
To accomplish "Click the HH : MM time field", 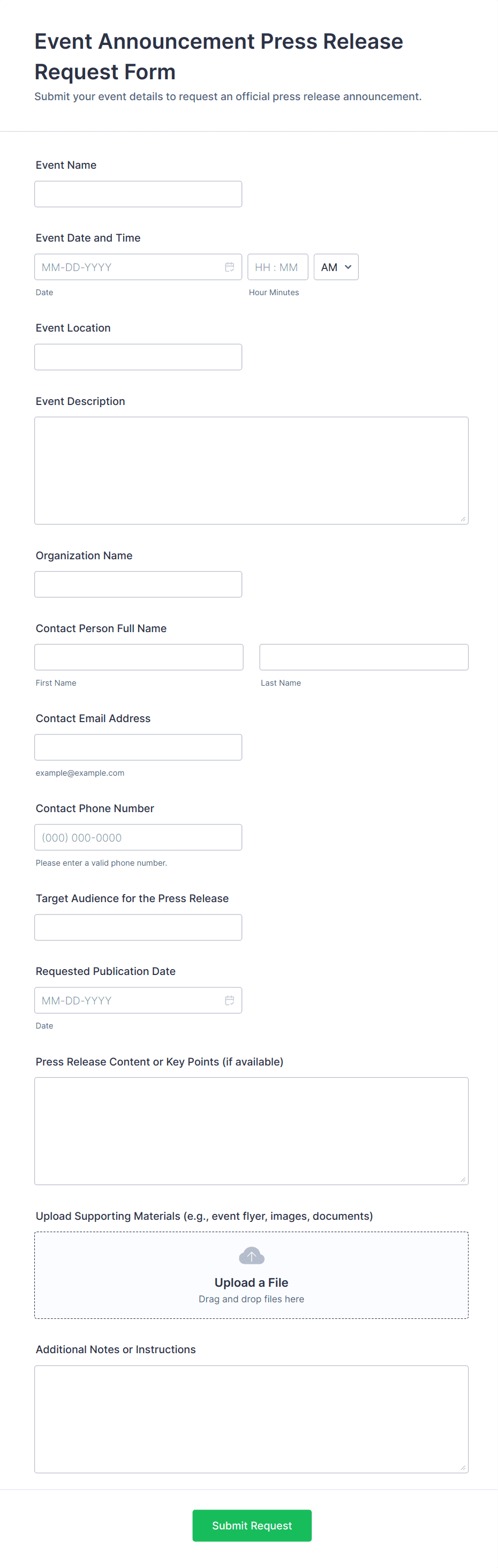I will 277,267.
